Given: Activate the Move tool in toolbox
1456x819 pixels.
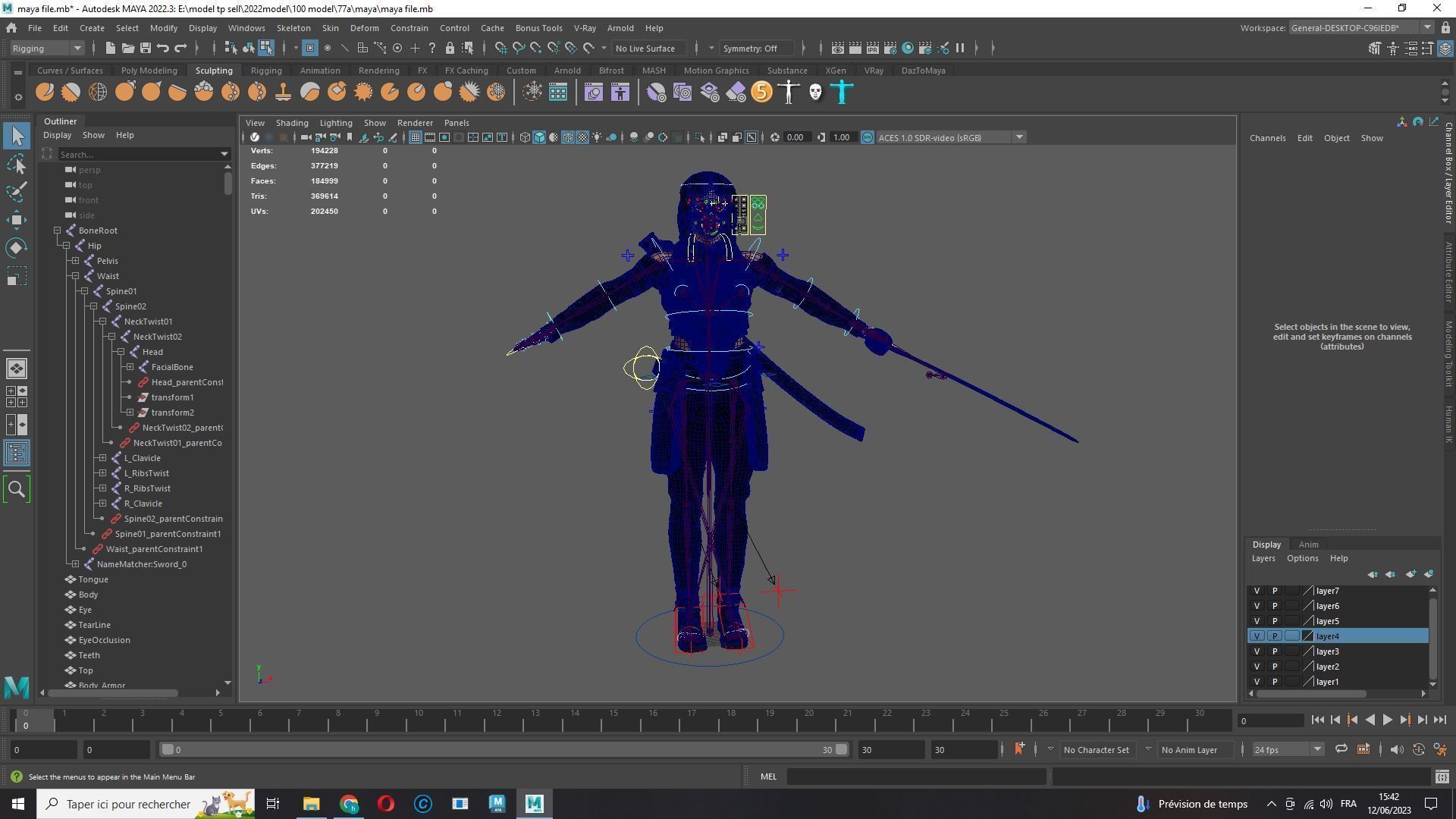Looking at the screenshot, I should [x=17, y=220].
